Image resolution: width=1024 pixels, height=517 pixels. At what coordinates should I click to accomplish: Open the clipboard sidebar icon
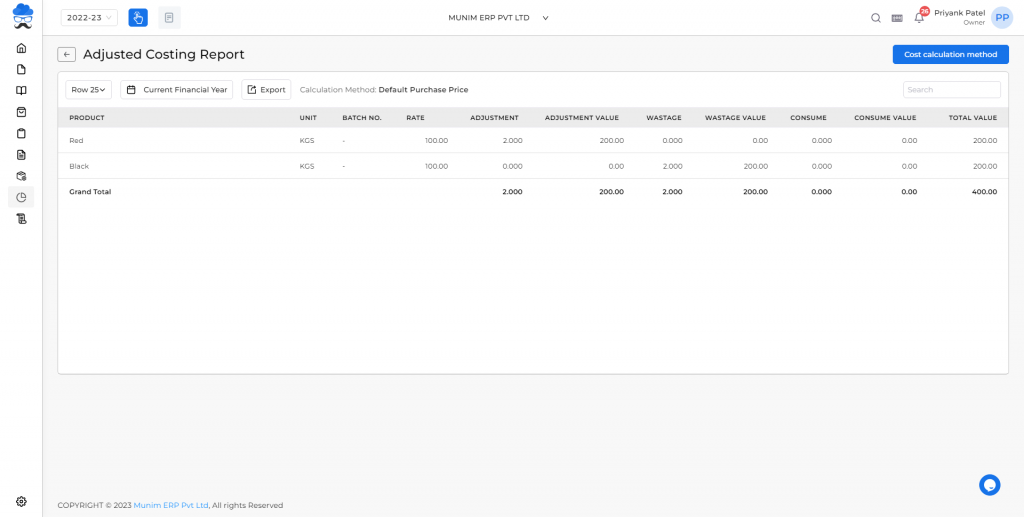click(x=21, y=133)
